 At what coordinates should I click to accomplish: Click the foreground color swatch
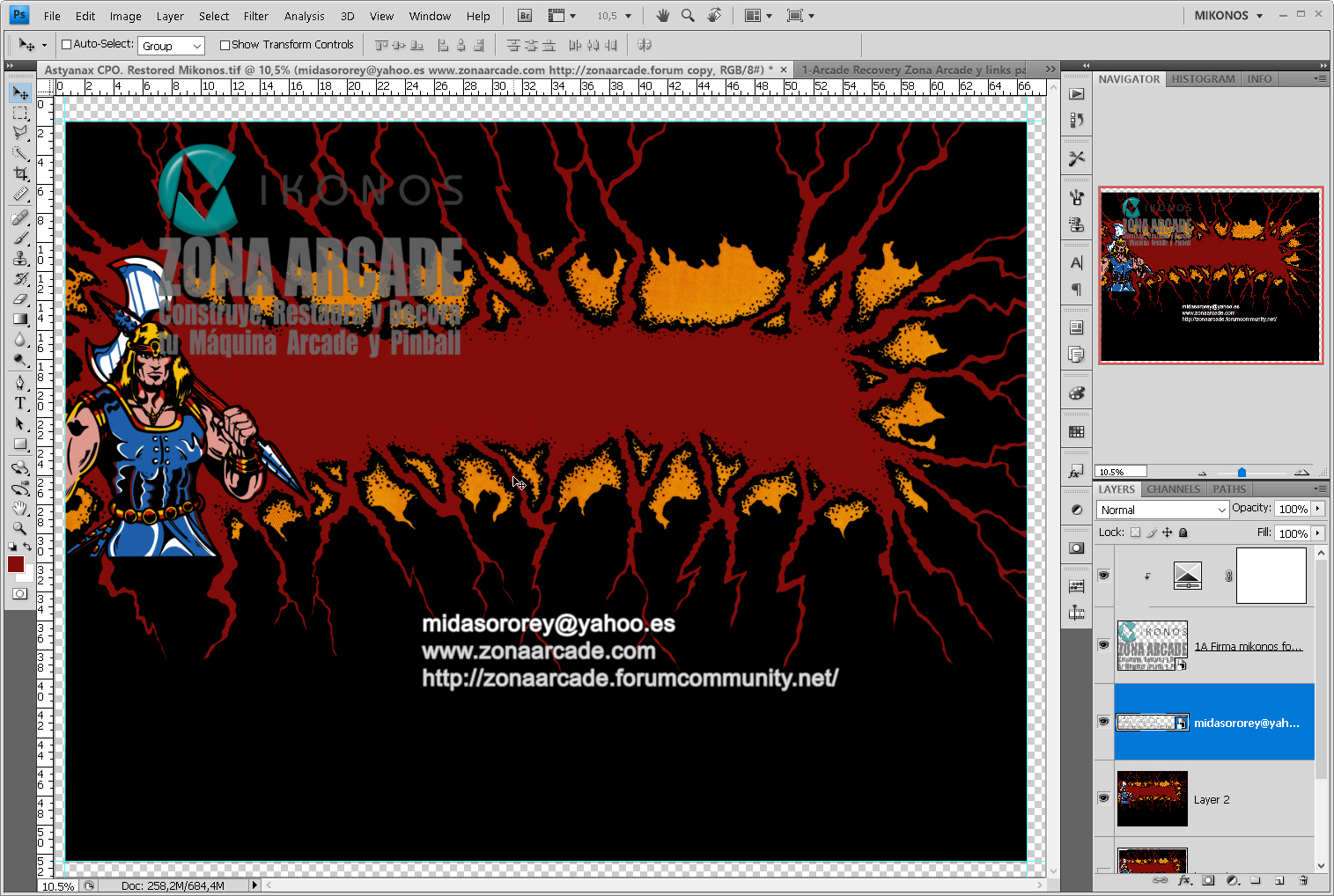coord(16,564)
